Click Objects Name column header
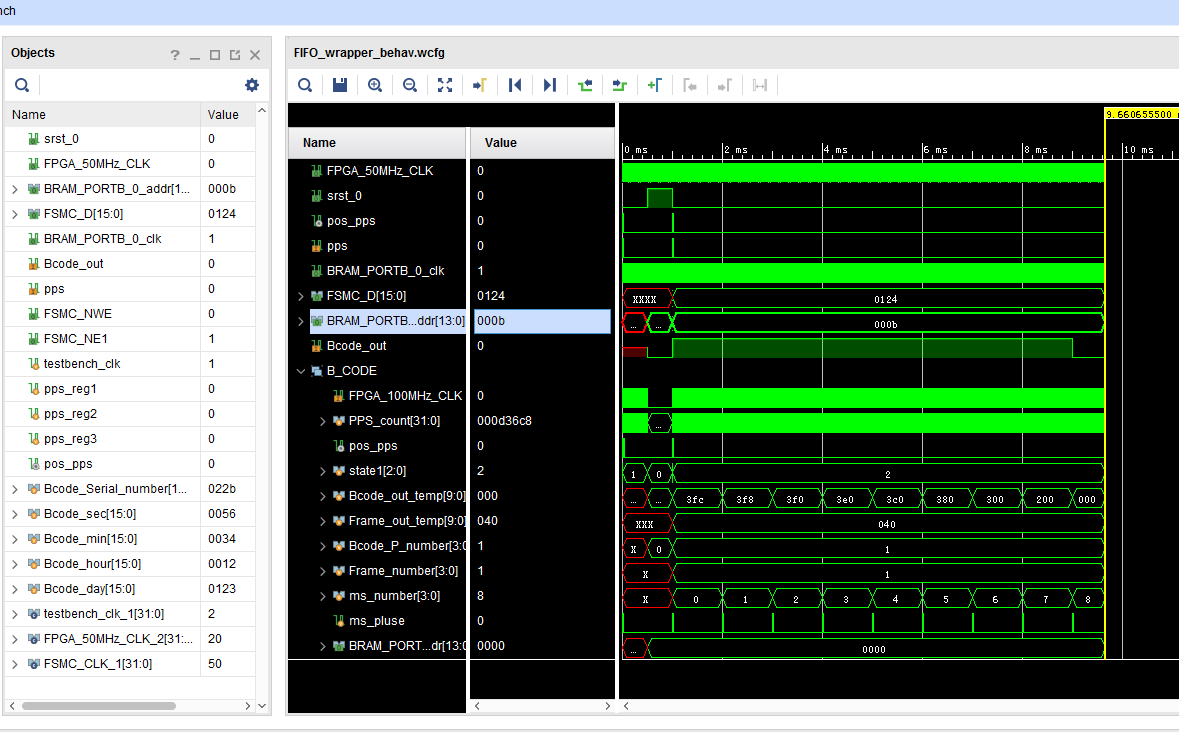The height and width of the screenshot is (732, 1179). pos(29,115)
